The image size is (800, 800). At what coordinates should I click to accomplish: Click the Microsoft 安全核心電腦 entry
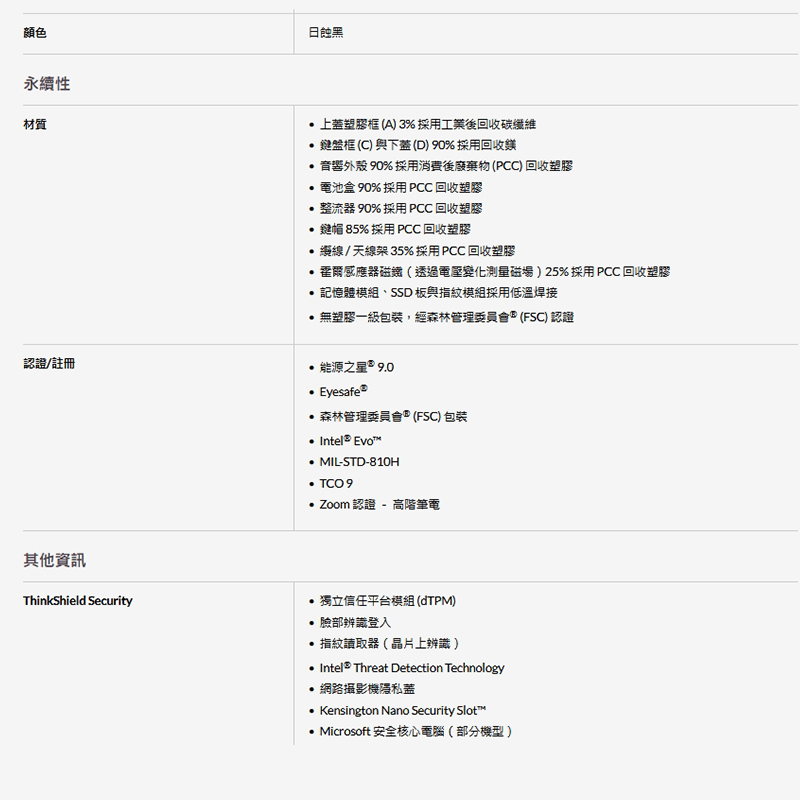point(415,731)
